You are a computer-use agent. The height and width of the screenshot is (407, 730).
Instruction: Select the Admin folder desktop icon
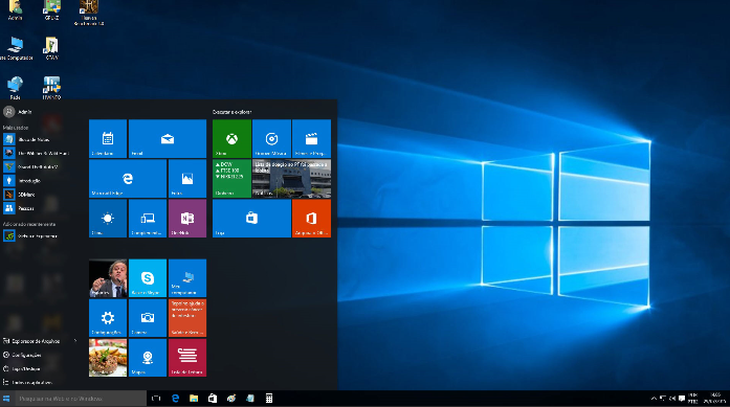[15, 10]
